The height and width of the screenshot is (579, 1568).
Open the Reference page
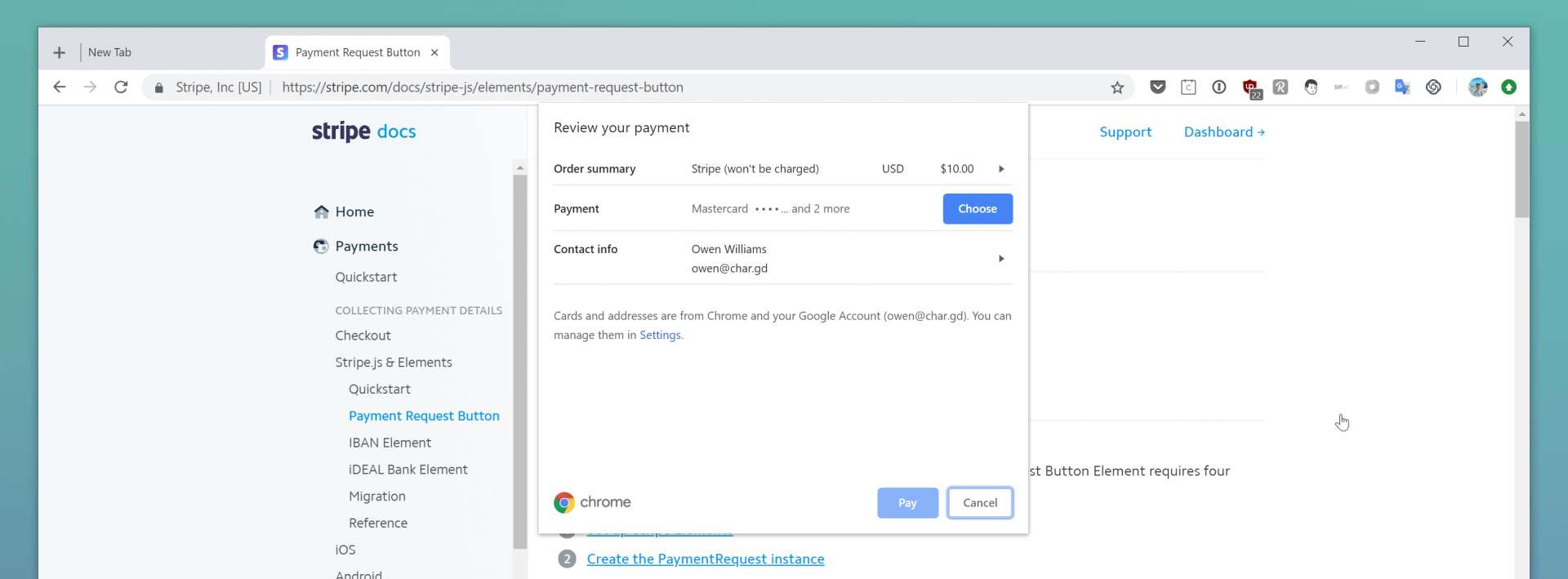[377, 523]
